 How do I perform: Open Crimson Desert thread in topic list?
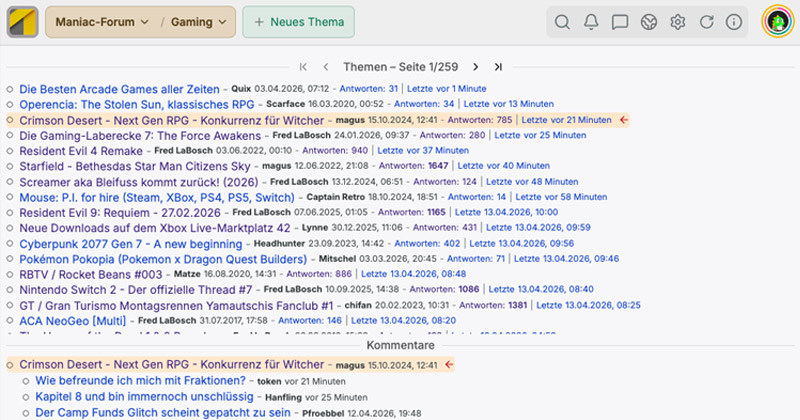click(x=171, y=120)
